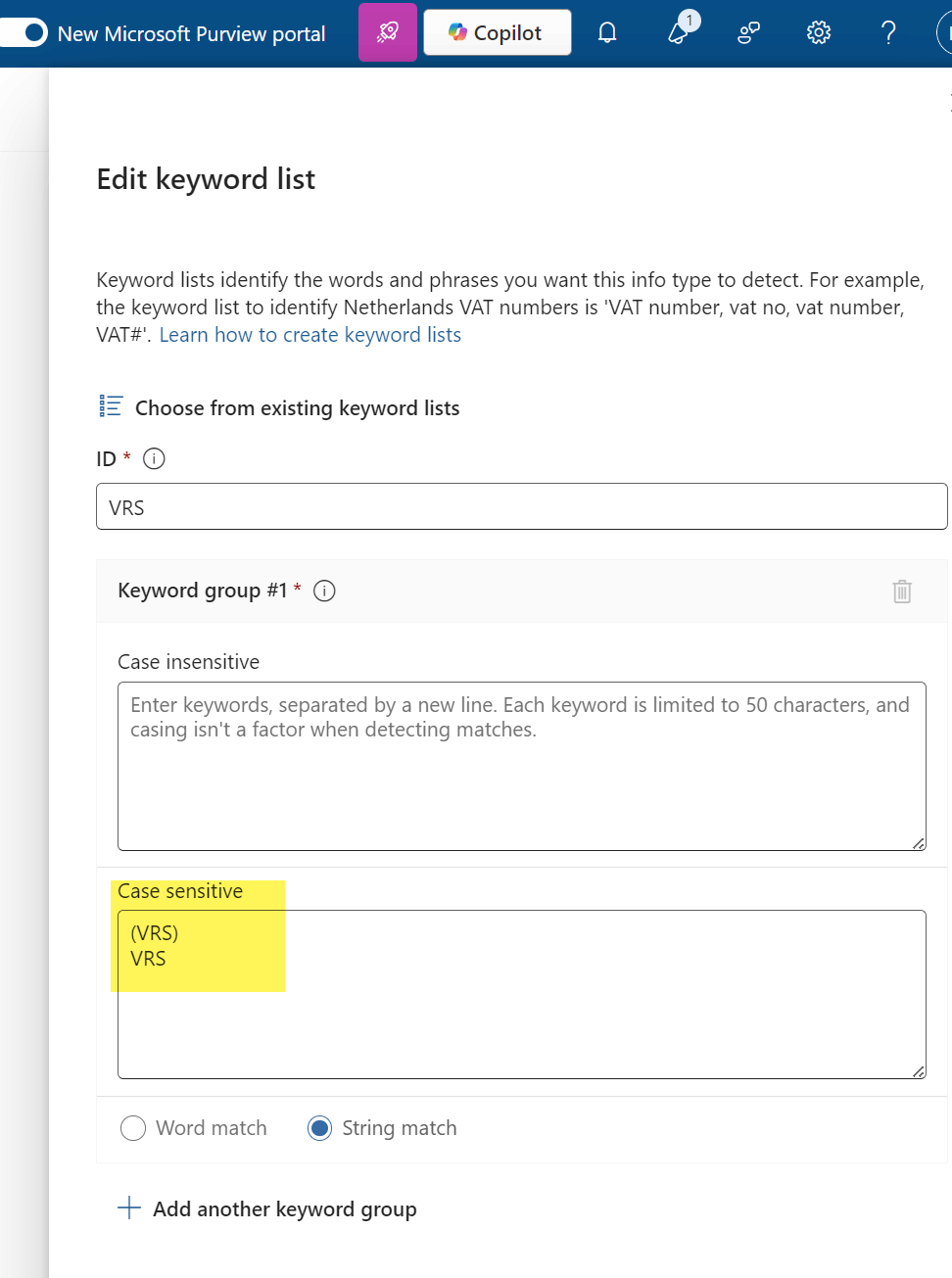Click into the ID field containing VRS
This screenshot has width=952, height=1278.
tap(521, 507)
